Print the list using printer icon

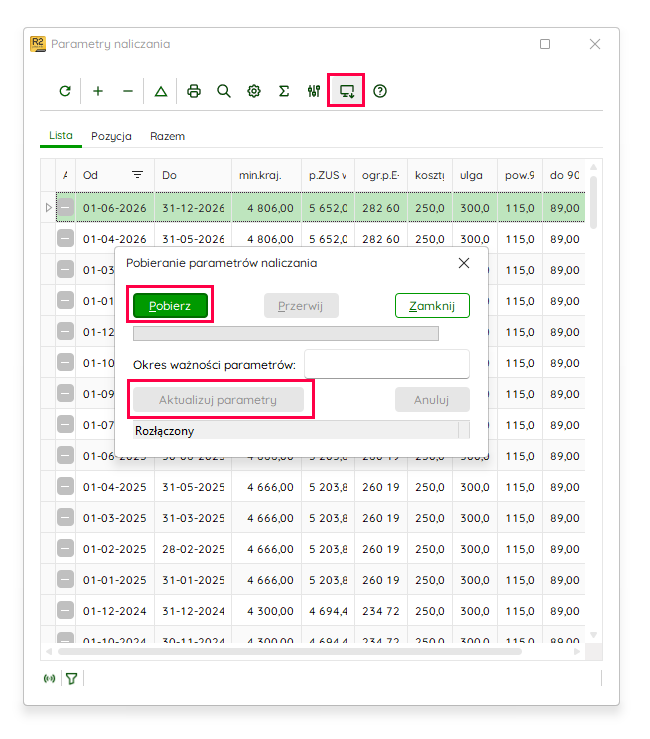pos(194,91)
